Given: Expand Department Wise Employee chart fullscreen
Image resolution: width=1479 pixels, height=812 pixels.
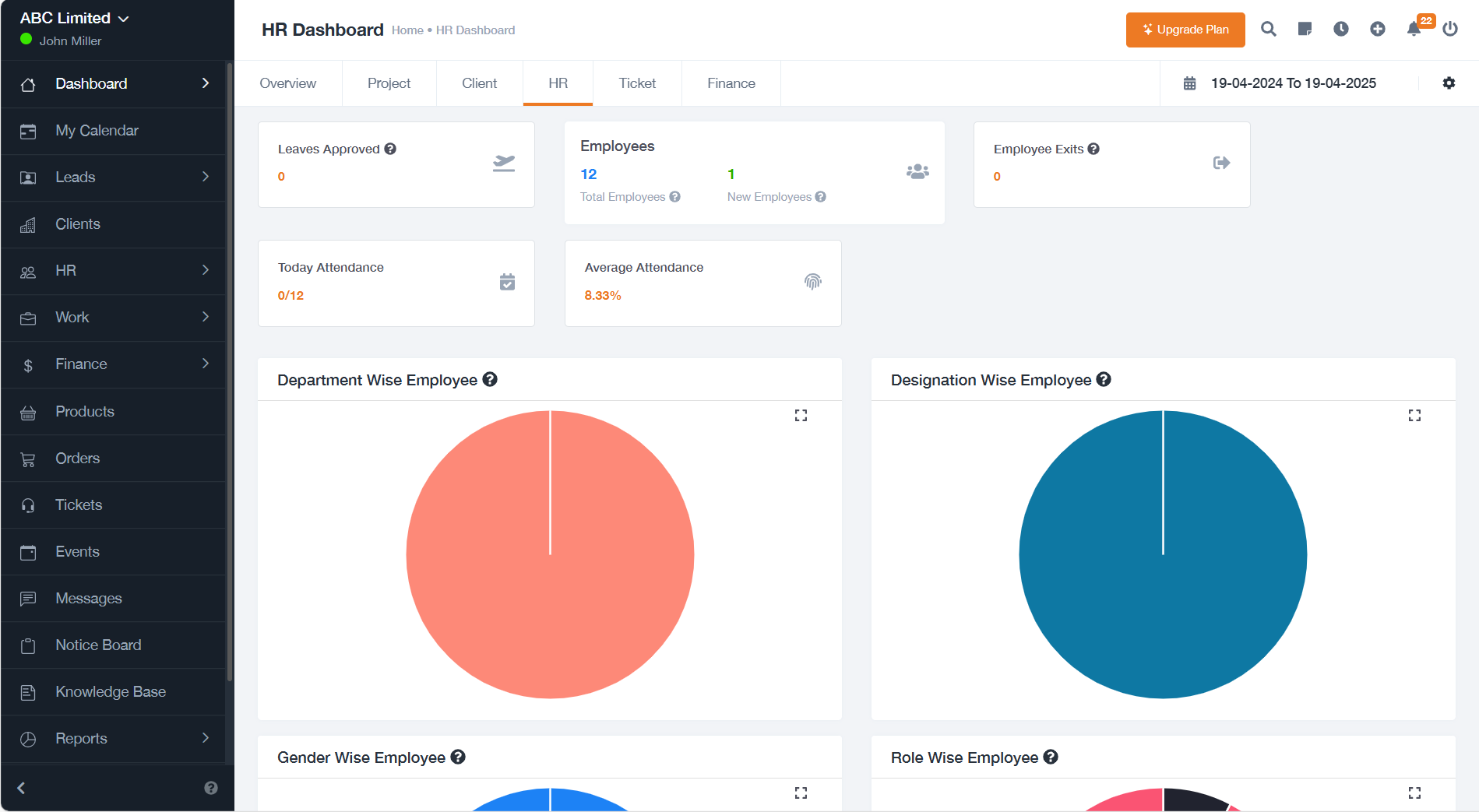Looking at the screenshot, I should click(801, 416).
